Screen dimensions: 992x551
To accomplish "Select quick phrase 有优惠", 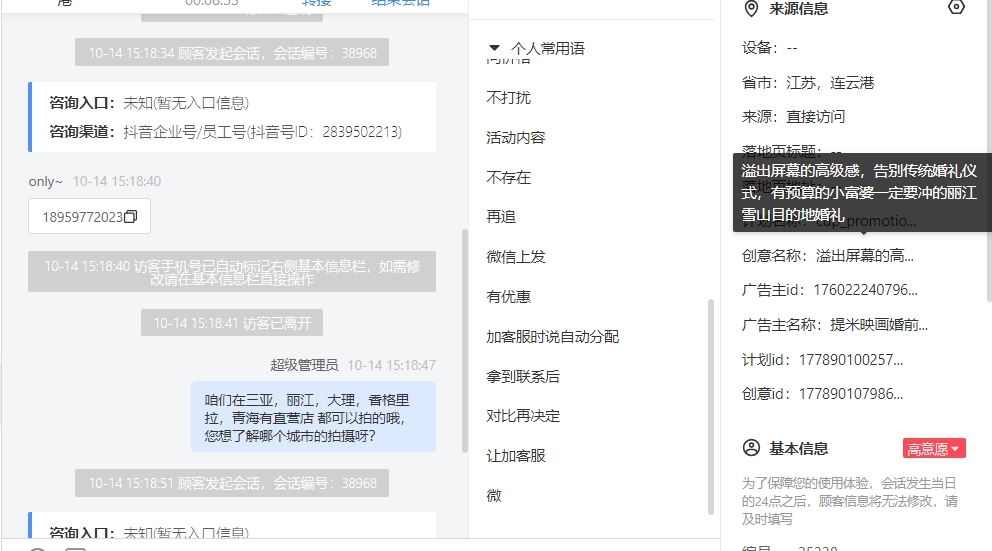I will [x=509, y=296].
